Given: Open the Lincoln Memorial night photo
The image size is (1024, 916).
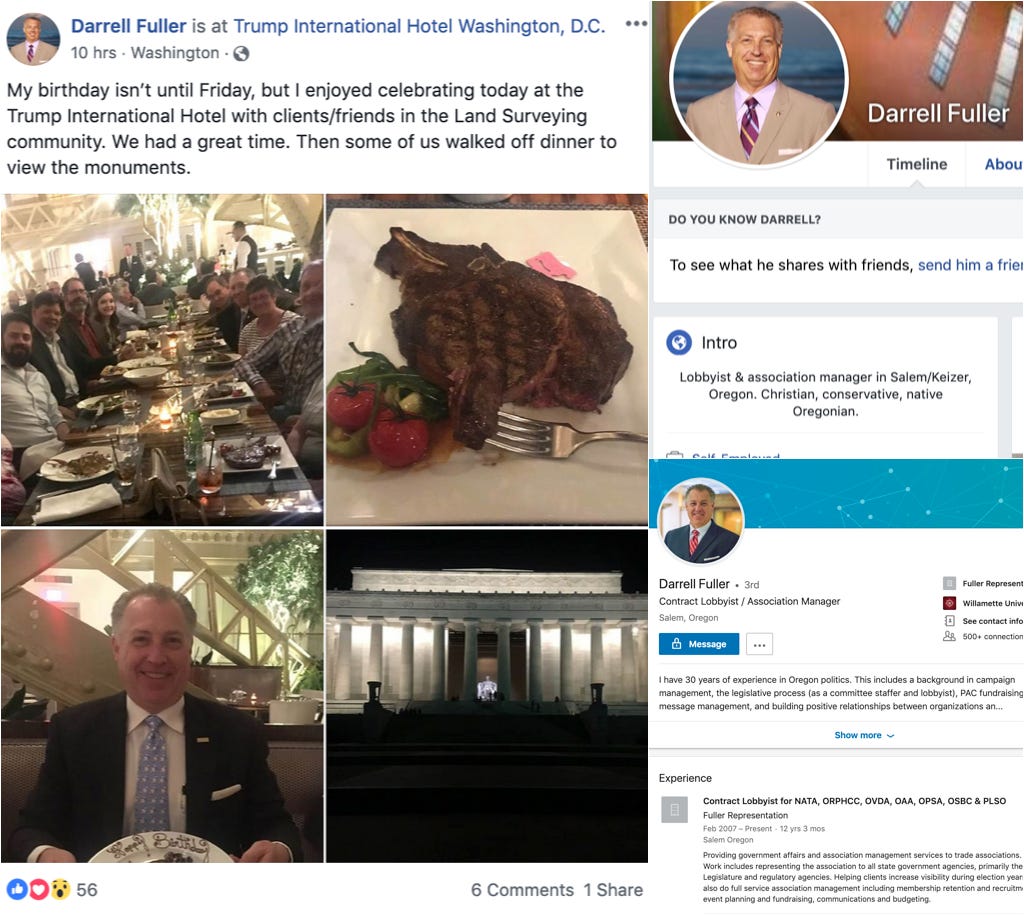Looking at the screenshot, I should click(487, 696).
